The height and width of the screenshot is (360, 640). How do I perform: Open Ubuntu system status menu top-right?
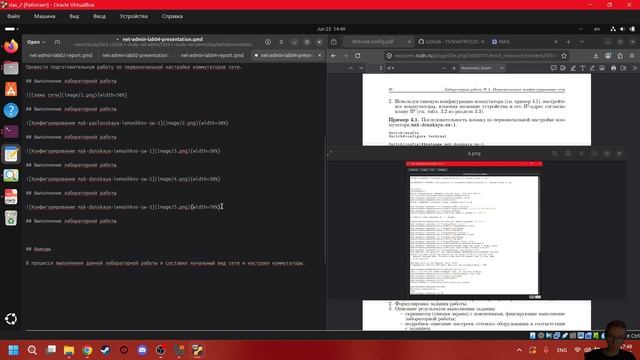pos(622,29)
